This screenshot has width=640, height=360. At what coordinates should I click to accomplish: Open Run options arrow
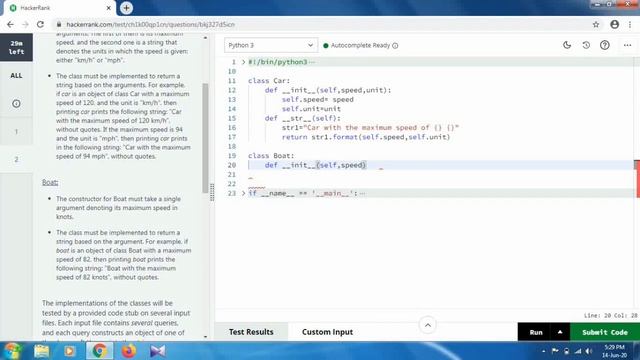pyautogui.click(x=560, y=332)
